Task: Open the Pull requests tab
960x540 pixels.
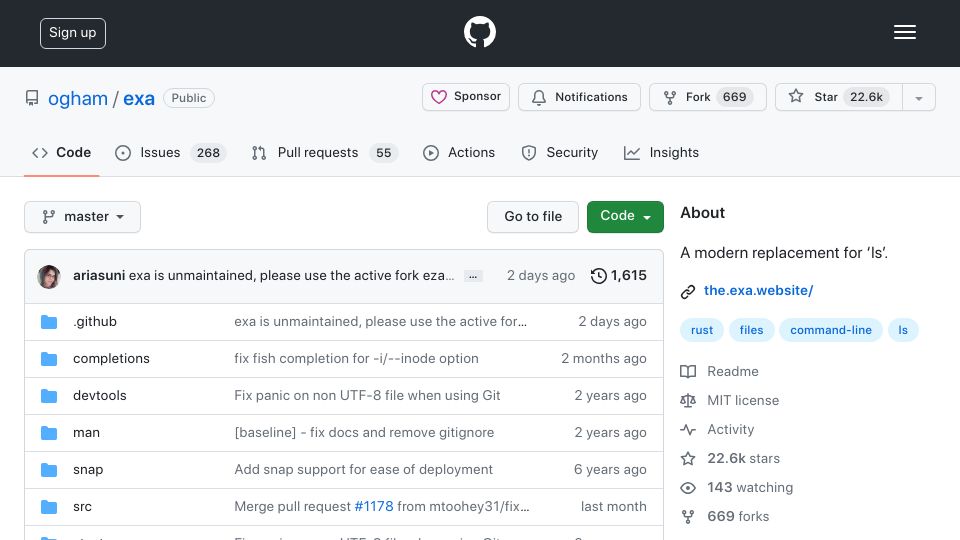Action: [x=324, y=152]
